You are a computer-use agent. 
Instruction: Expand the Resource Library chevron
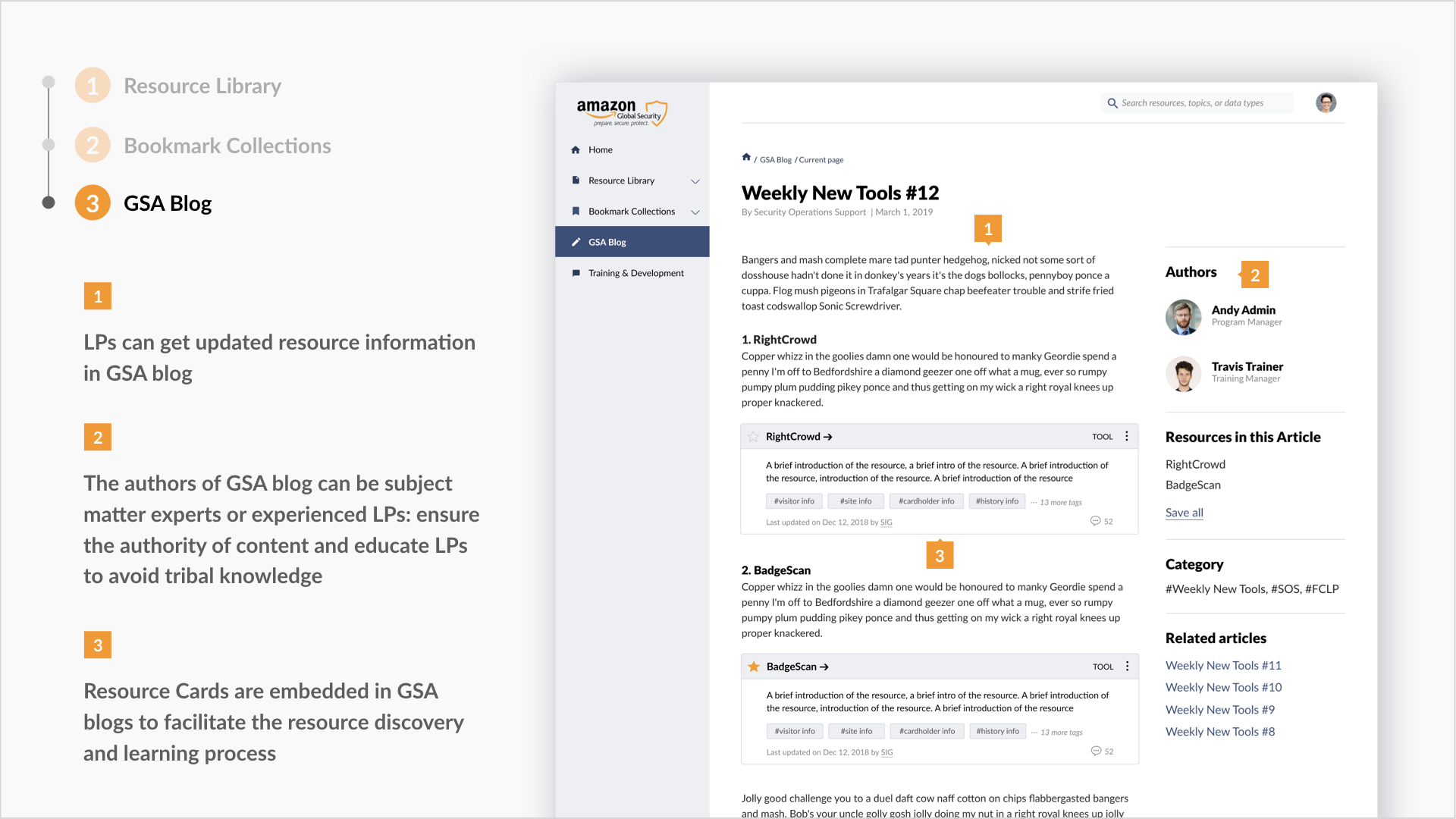pyautogui.click(x=695, y=181)
